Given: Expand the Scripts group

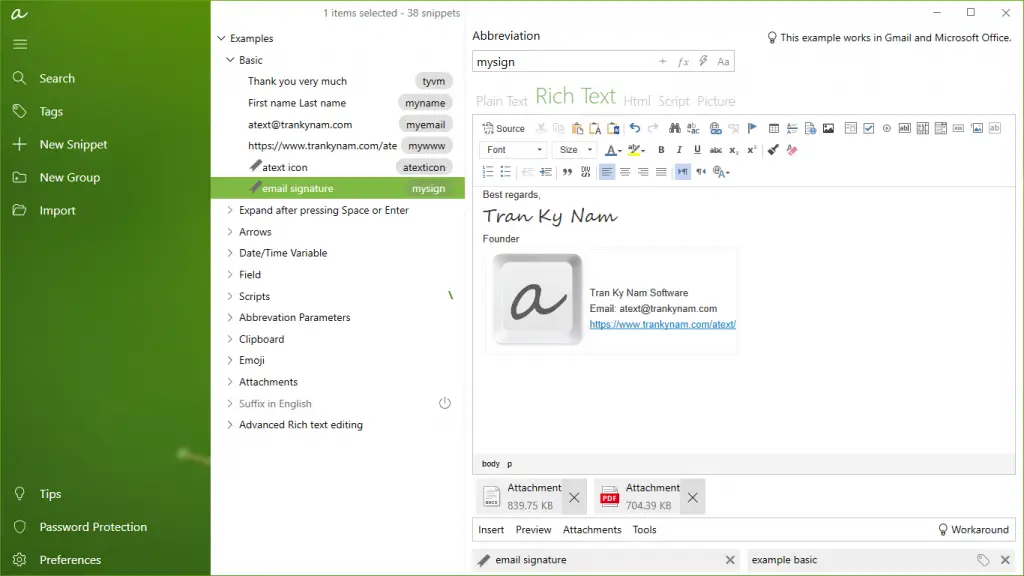Looking at the screenshot, I should (230, 296).
